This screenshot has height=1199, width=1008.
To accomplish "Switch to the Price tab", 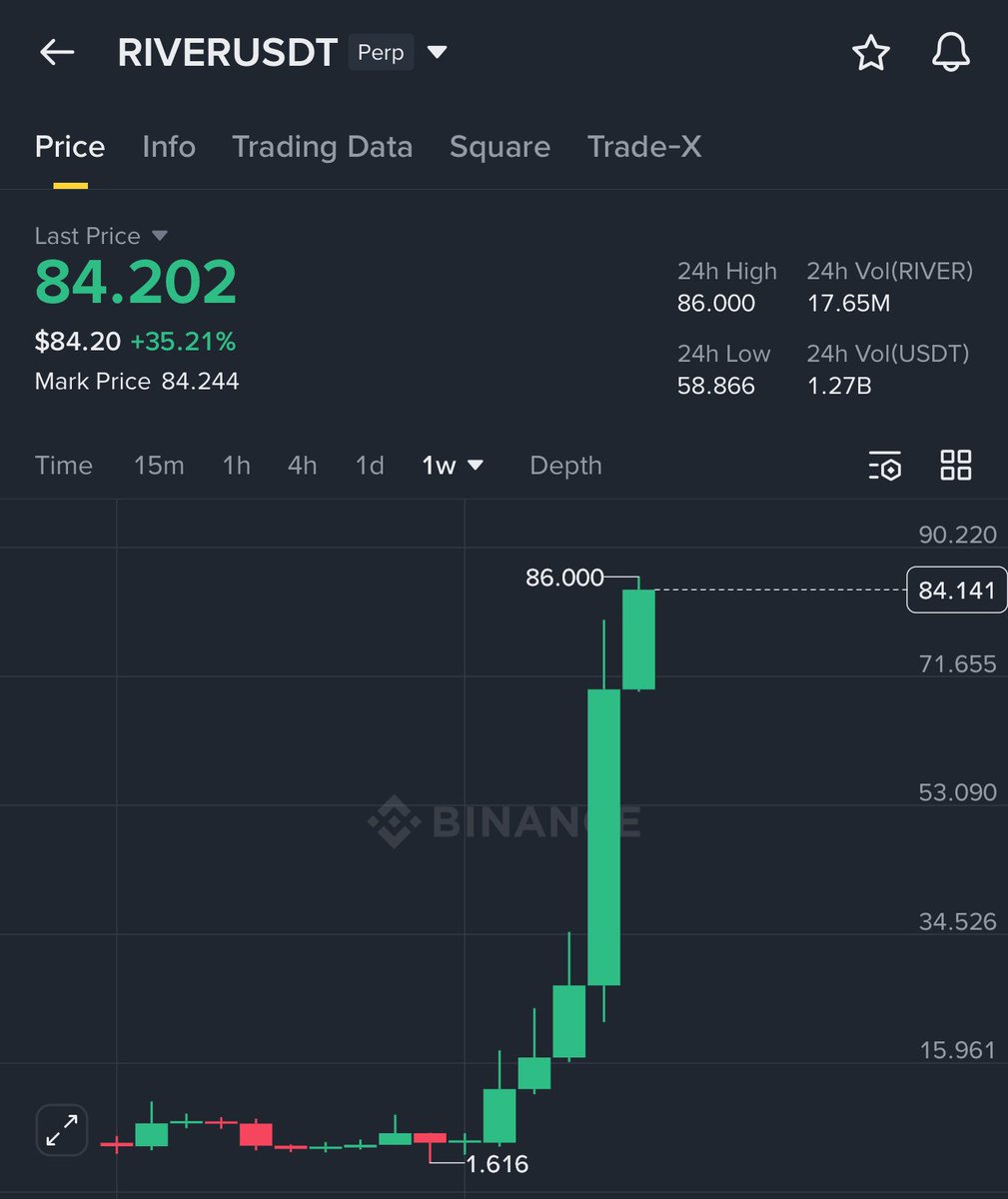I will (70, 147).
